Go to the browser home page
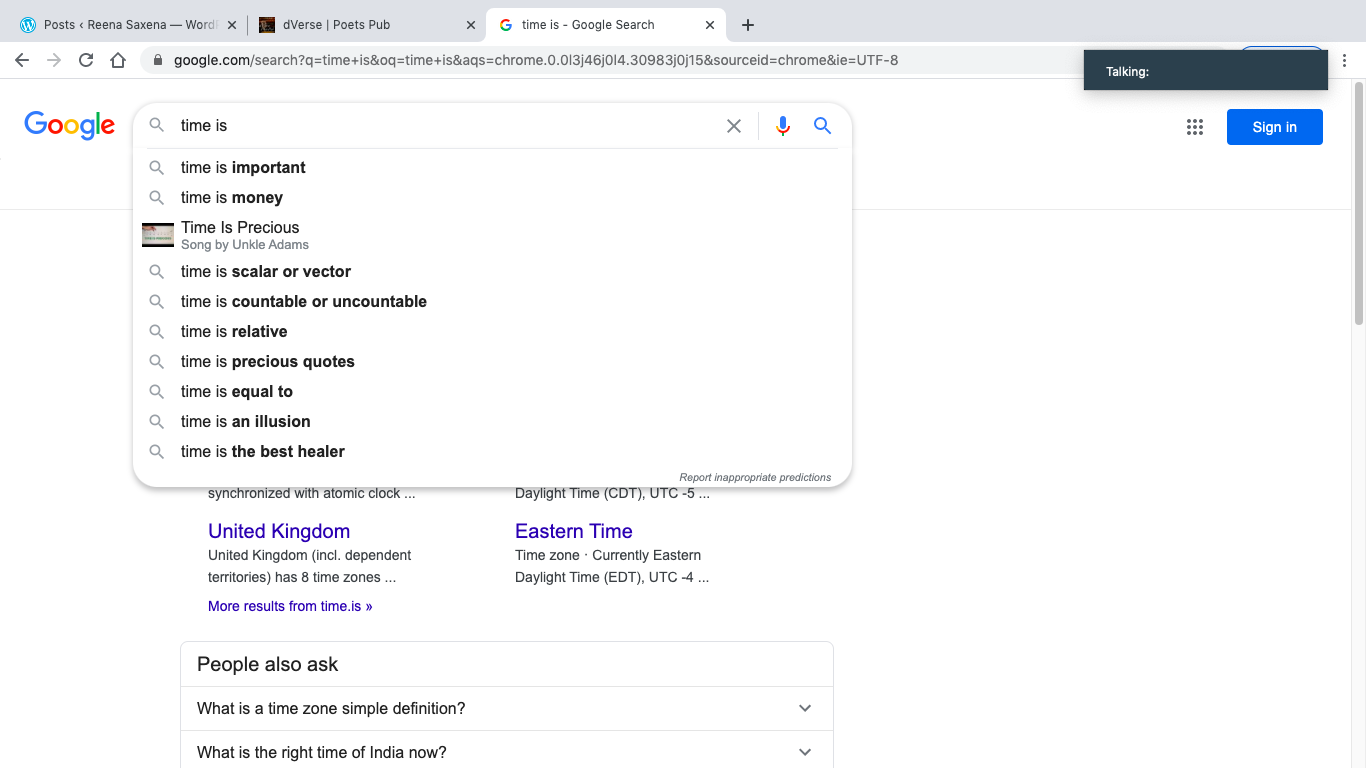1366x768 pixels. (118, 60)
